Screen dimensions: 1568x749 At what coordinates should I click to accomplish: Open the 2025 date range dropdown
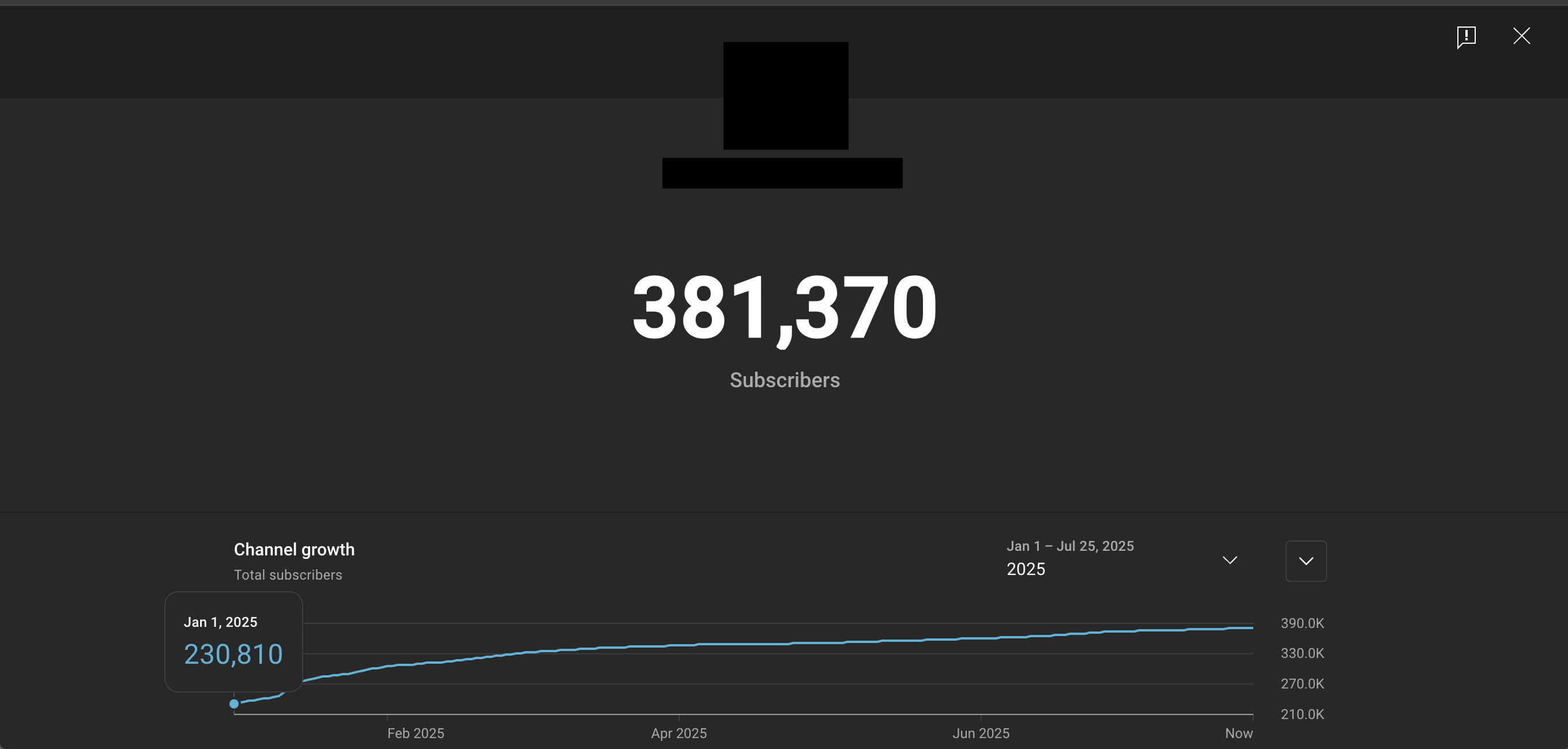(1122, 559)
